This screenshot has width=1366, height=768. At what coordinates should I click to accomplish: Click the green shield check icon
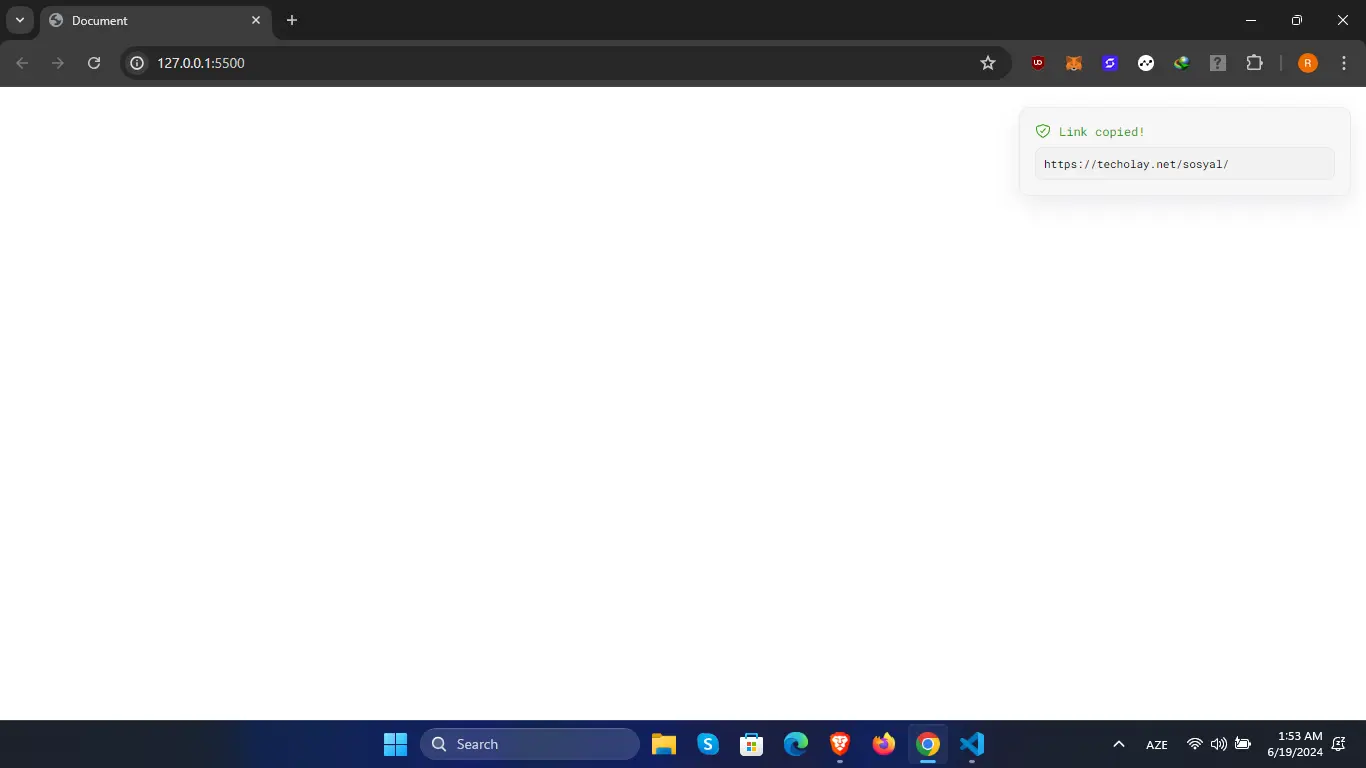coord(1043,131)
